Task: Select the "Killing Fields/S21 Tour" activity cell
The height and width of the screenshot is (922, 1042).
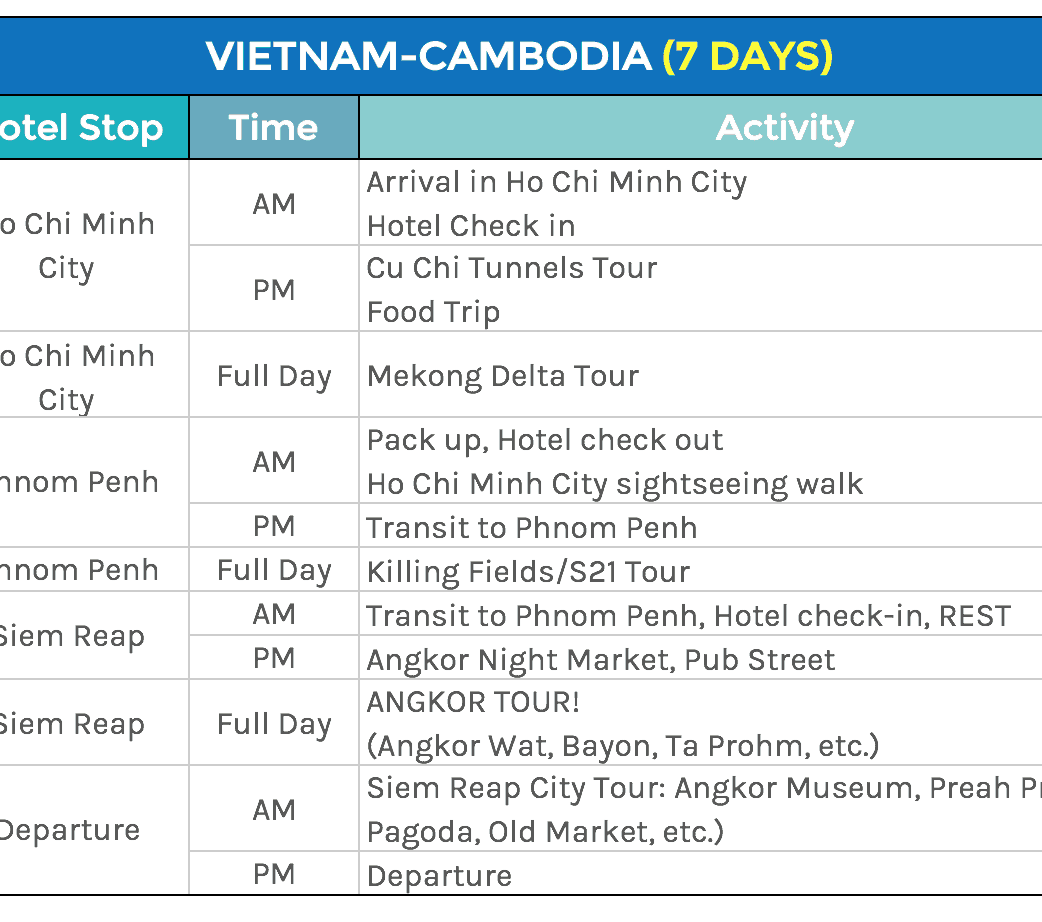Action: coord(528,571)
